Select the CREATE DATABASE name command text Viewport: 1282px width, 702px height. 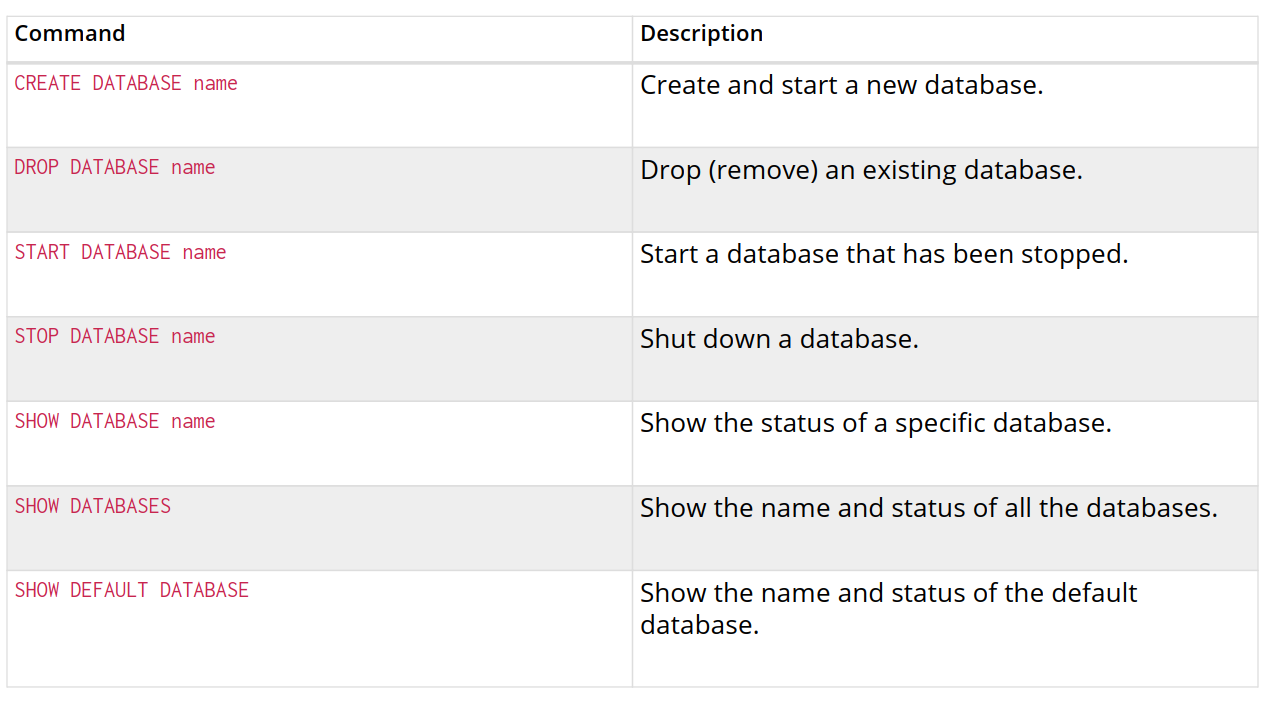point(126,83)
